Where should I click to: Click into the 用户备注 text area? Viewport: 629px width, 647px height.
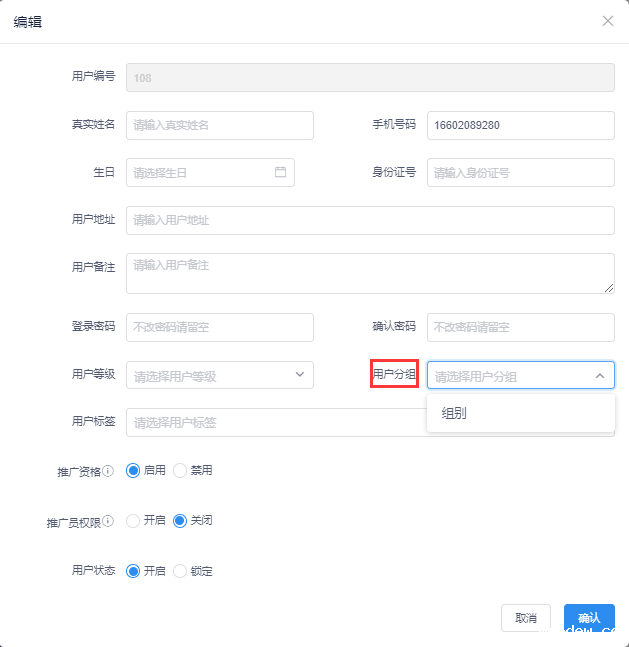370,273
